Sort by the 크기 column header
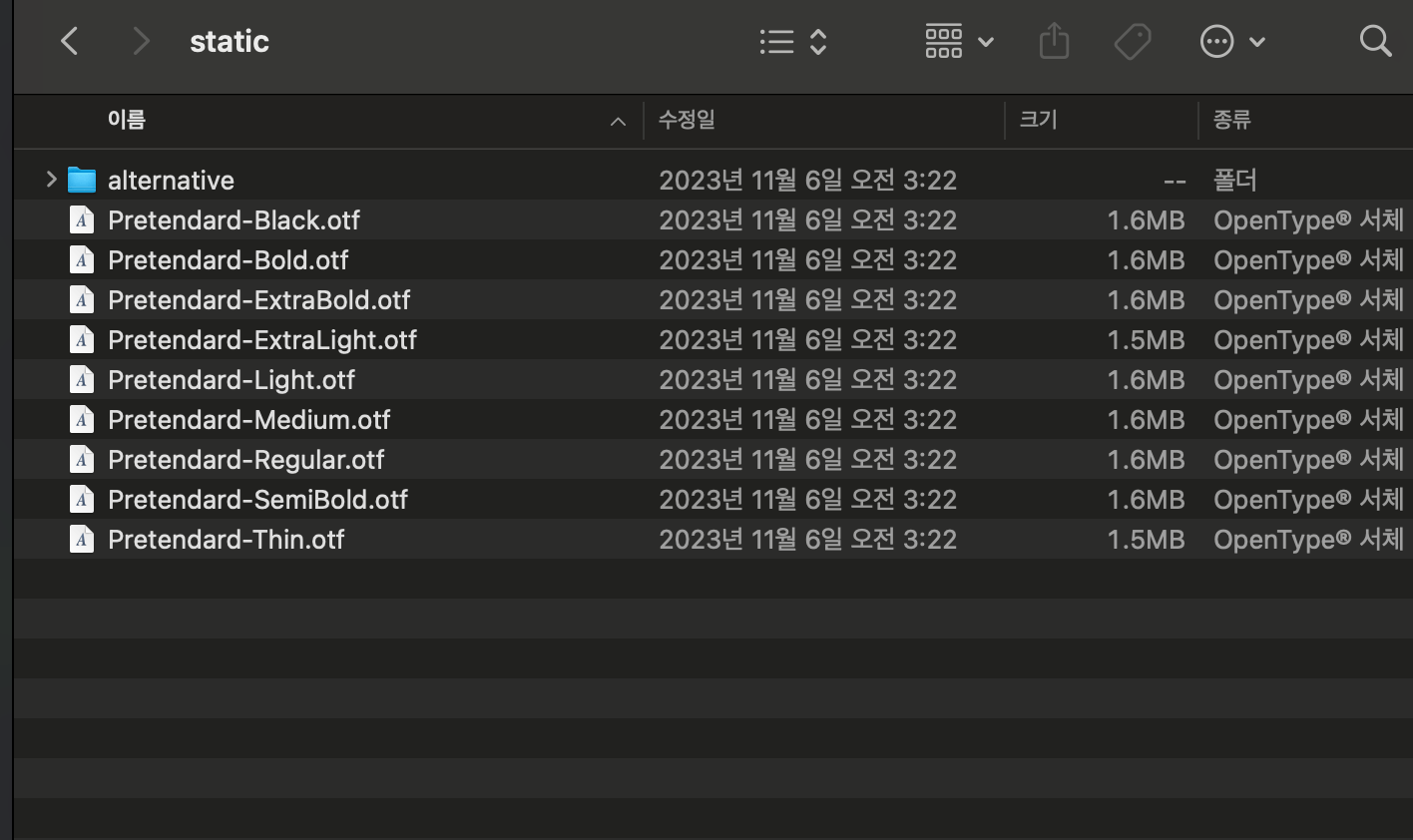 [x=1038, y=120]
